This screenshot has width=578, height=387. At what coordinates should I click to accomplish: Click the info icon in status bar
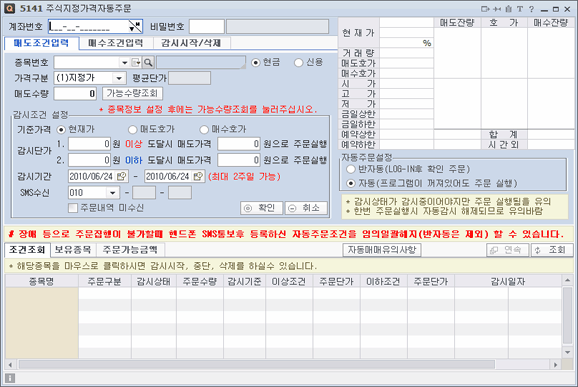click(10, 378)
